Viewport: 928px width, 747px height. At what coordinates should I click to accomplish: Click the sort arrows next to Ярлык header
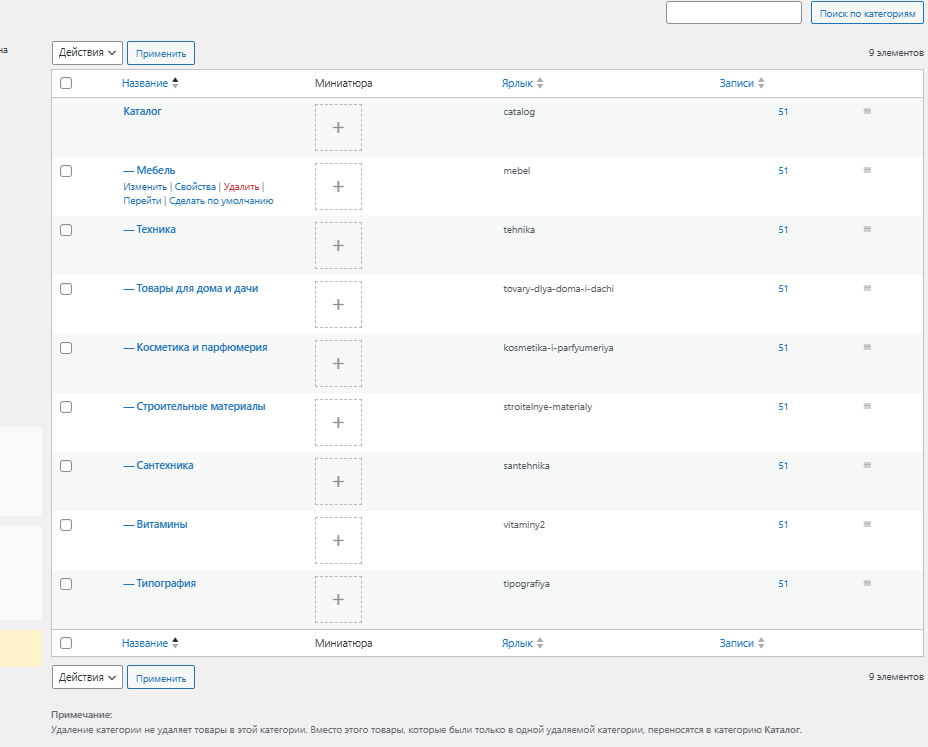click(540, 84)
